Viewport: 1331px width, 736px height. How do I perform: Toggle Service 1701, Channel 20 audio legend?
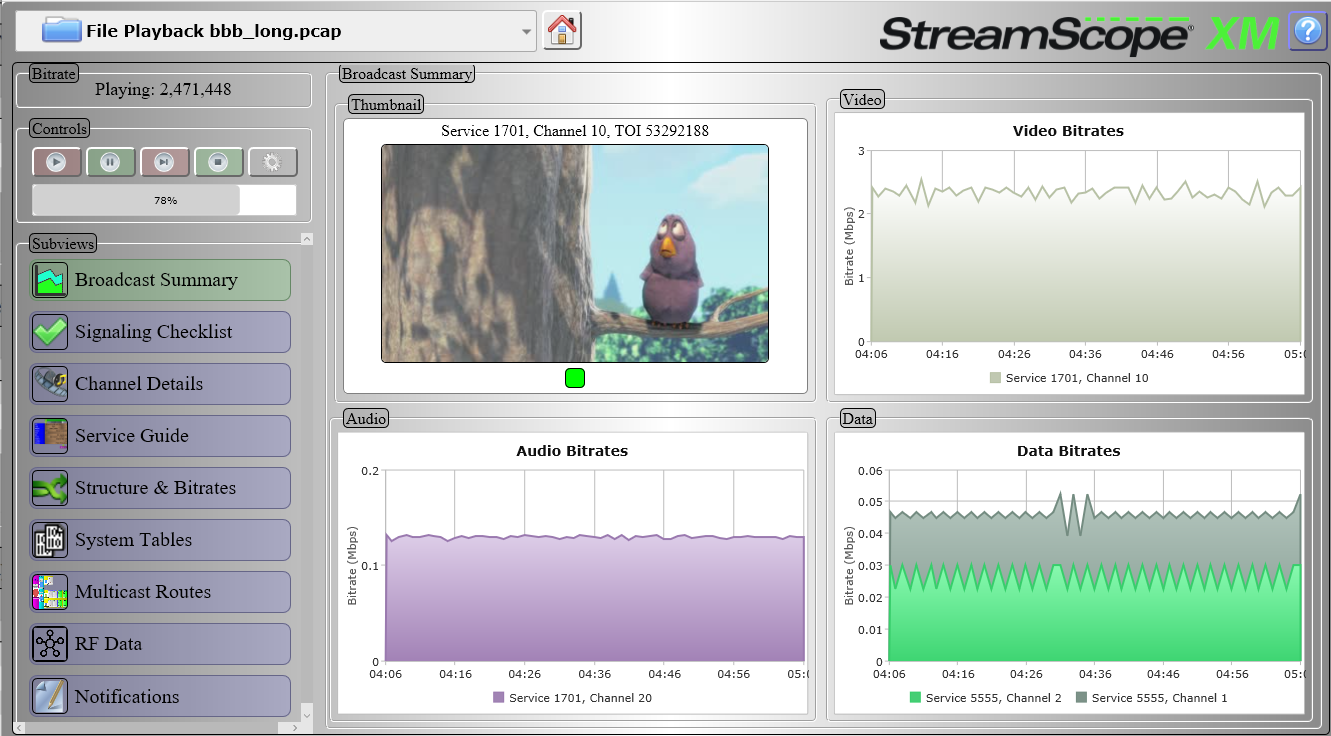tap(572, 698)
